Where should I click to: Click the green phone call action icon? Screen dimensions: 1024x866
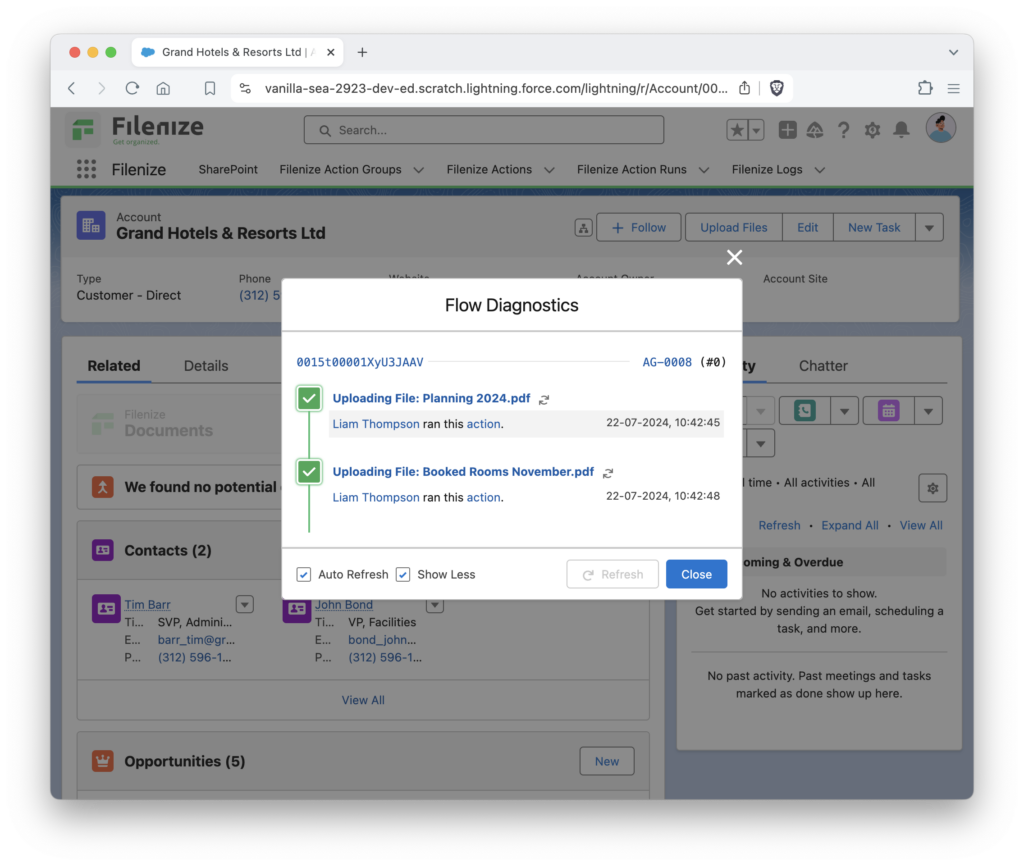tap(804, 410)
